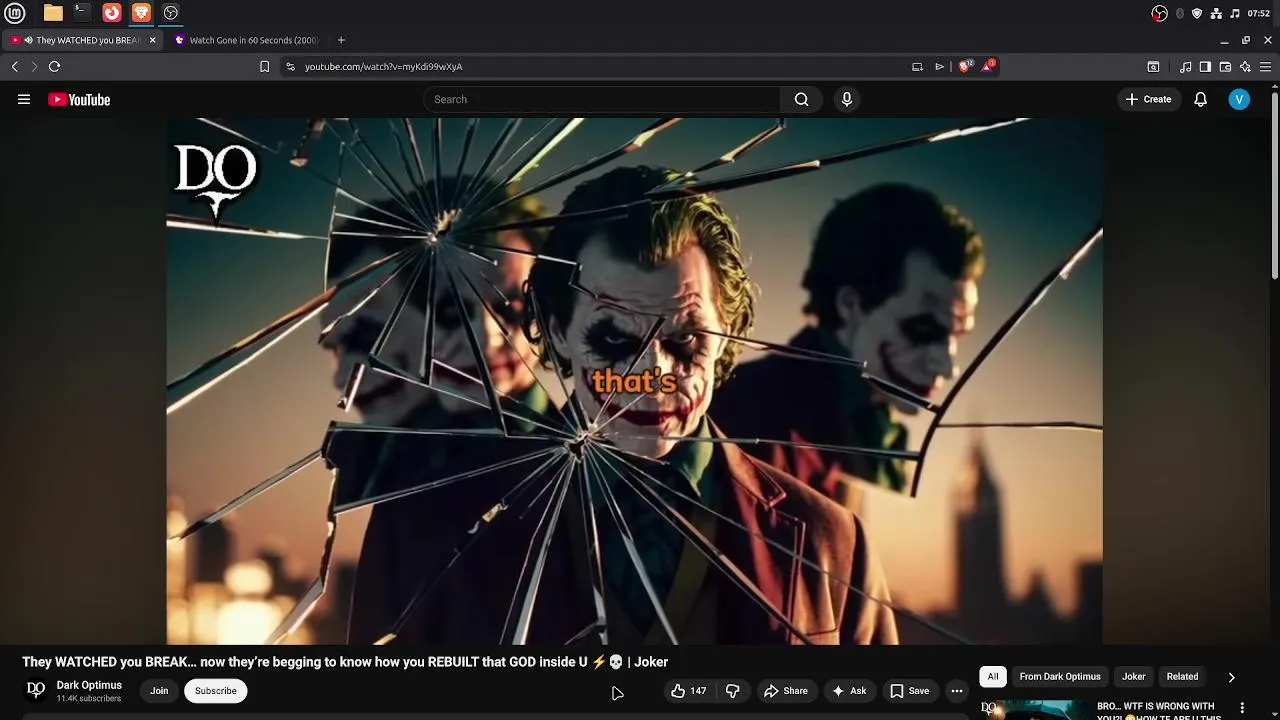This screenshot has width=1280, height=720.
Task: Click the panel clock showing 07:52
Action: [1258, 13]
